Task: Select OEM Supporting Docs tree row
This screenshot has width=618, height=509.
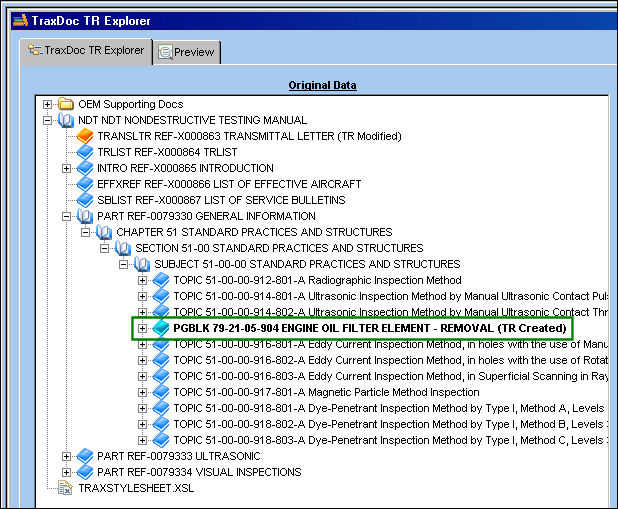Action: (131, 104)
